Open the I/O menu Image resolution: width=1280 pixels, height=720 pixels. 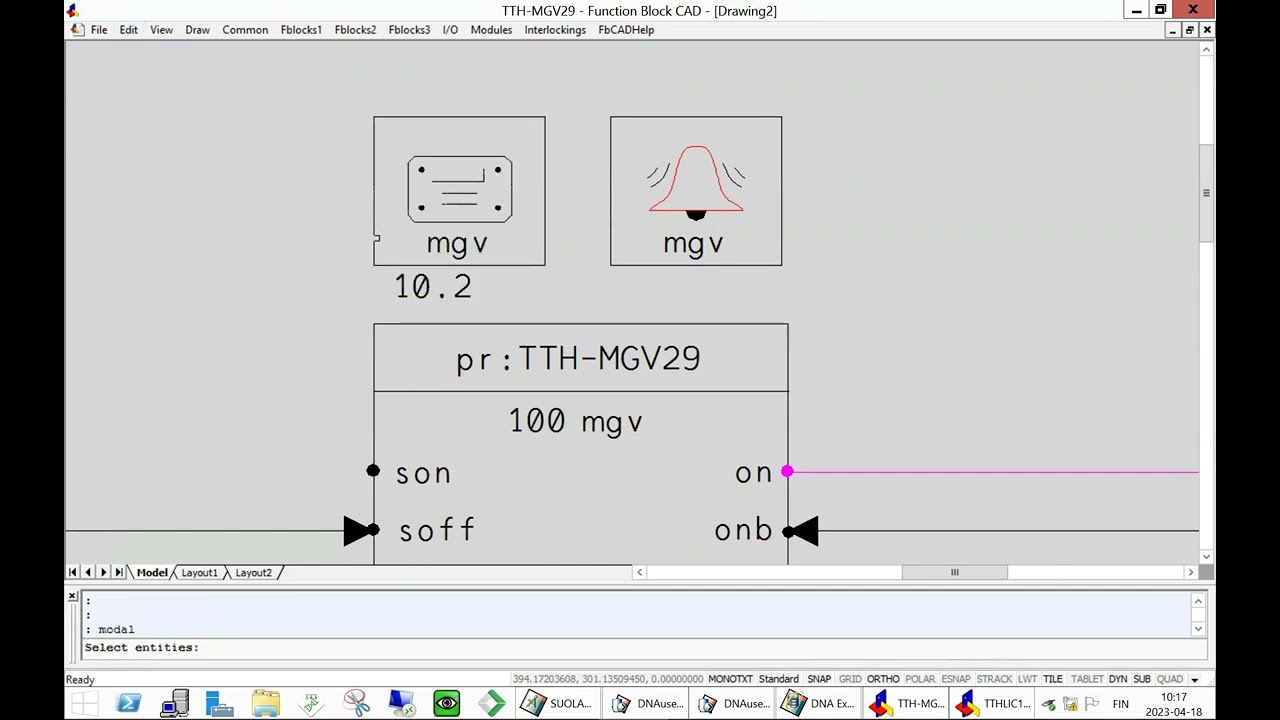coord(450,30)
